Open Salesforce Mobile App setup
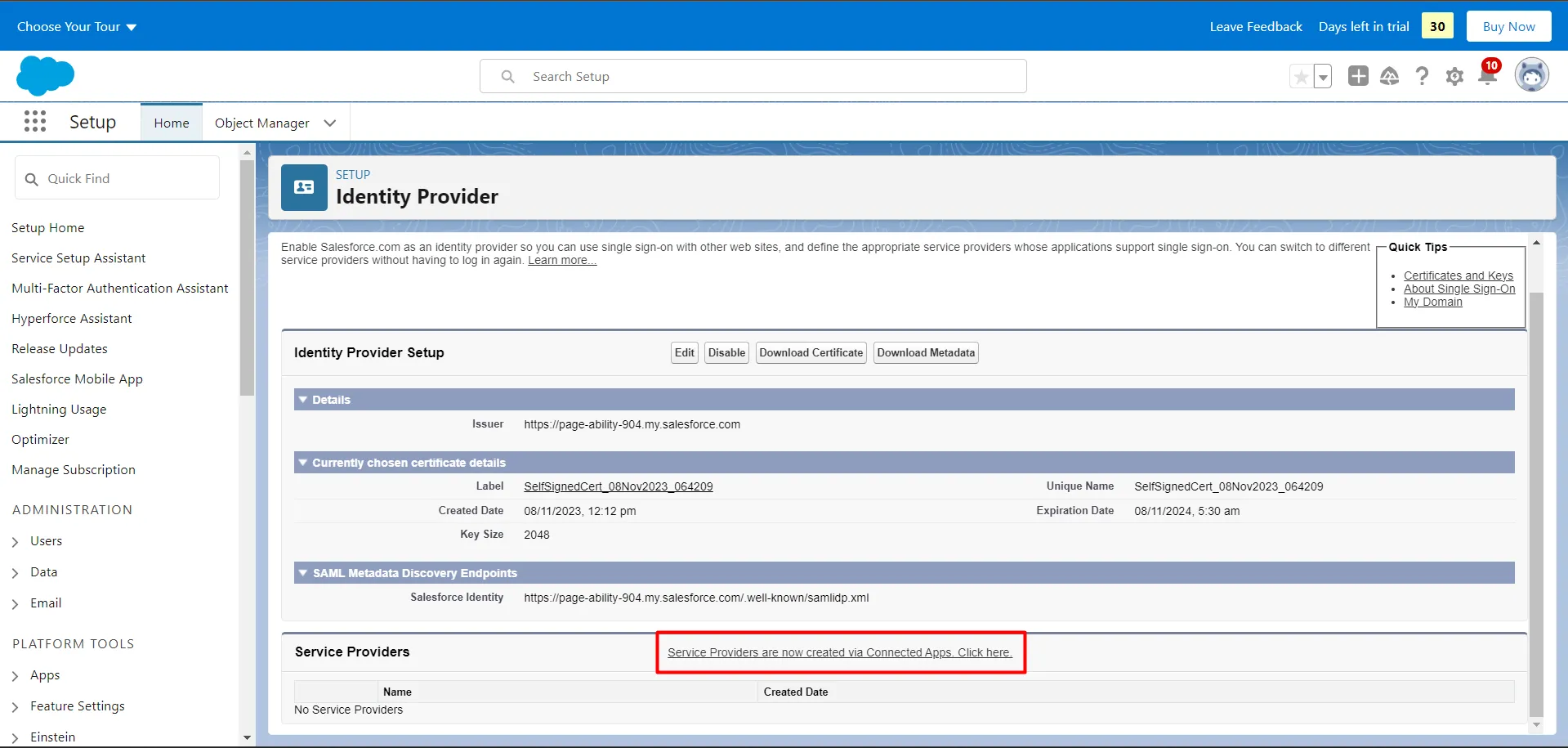 tap(77, 379)
